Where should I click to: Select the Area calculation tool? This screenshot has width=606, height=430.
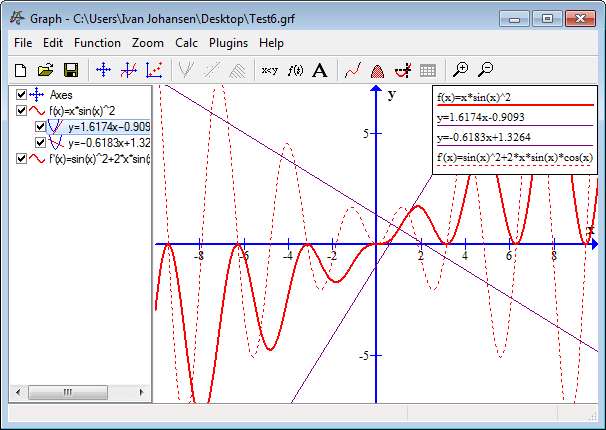378,71
